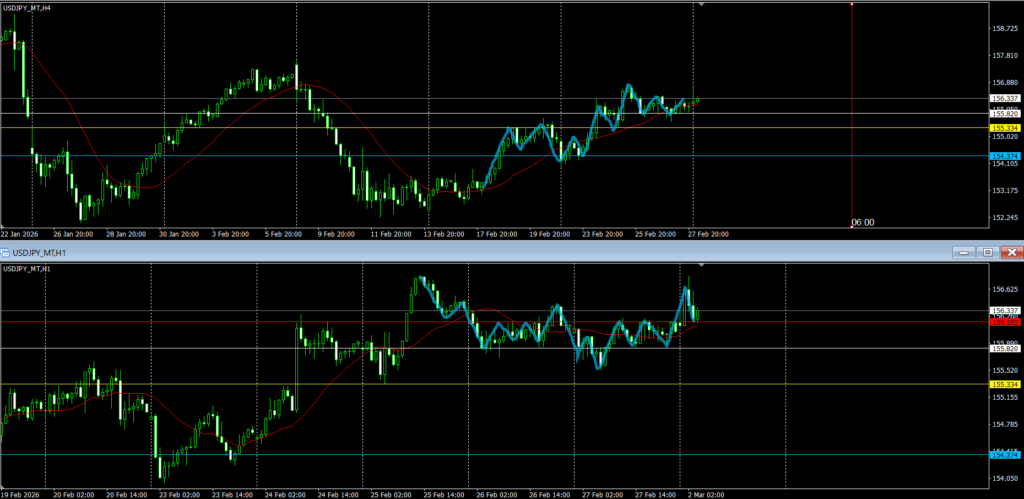1024x499 pixels.
Task: Click the yellow 155.334 price label on H4 chart
Action: [1004, 128]
